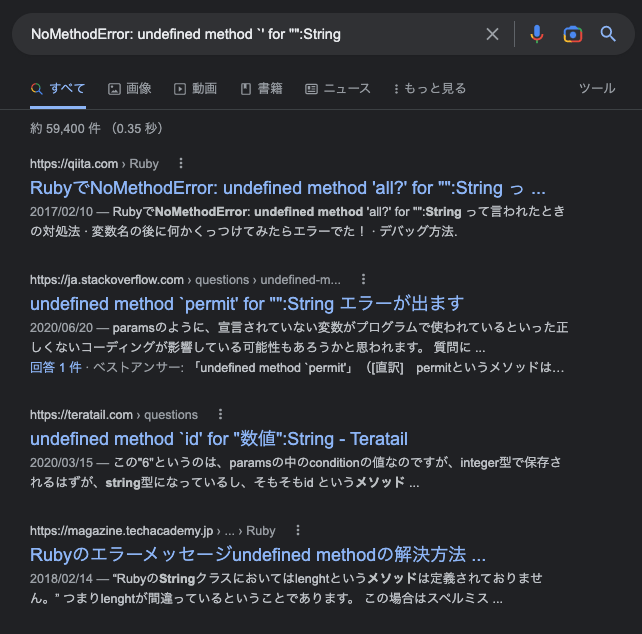This screenshot has width=642, height=634.
Task: Open the three-dot menu for ja.stackoverflow.com result
Action: pyautogui.click(x=363, y=279)
